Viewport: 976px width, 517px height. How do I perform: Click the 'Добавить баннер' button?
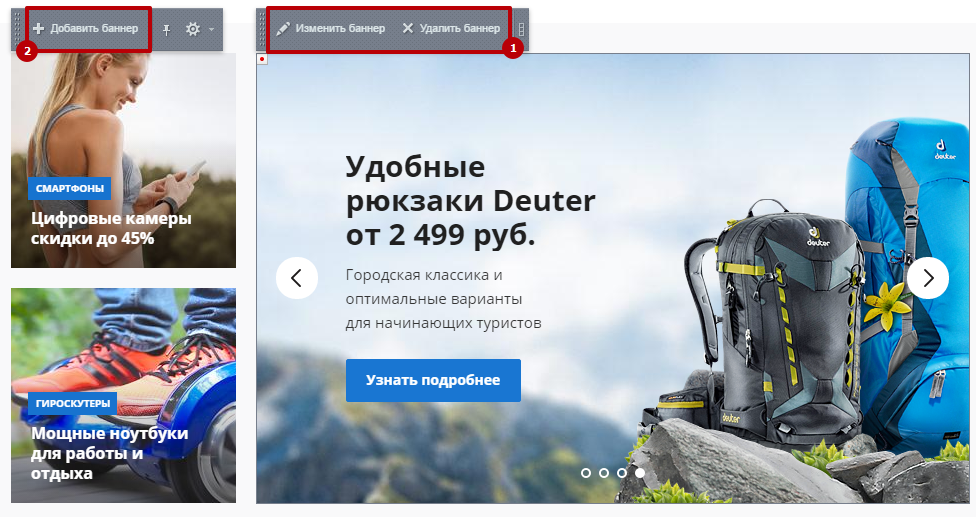click(86, 29)
